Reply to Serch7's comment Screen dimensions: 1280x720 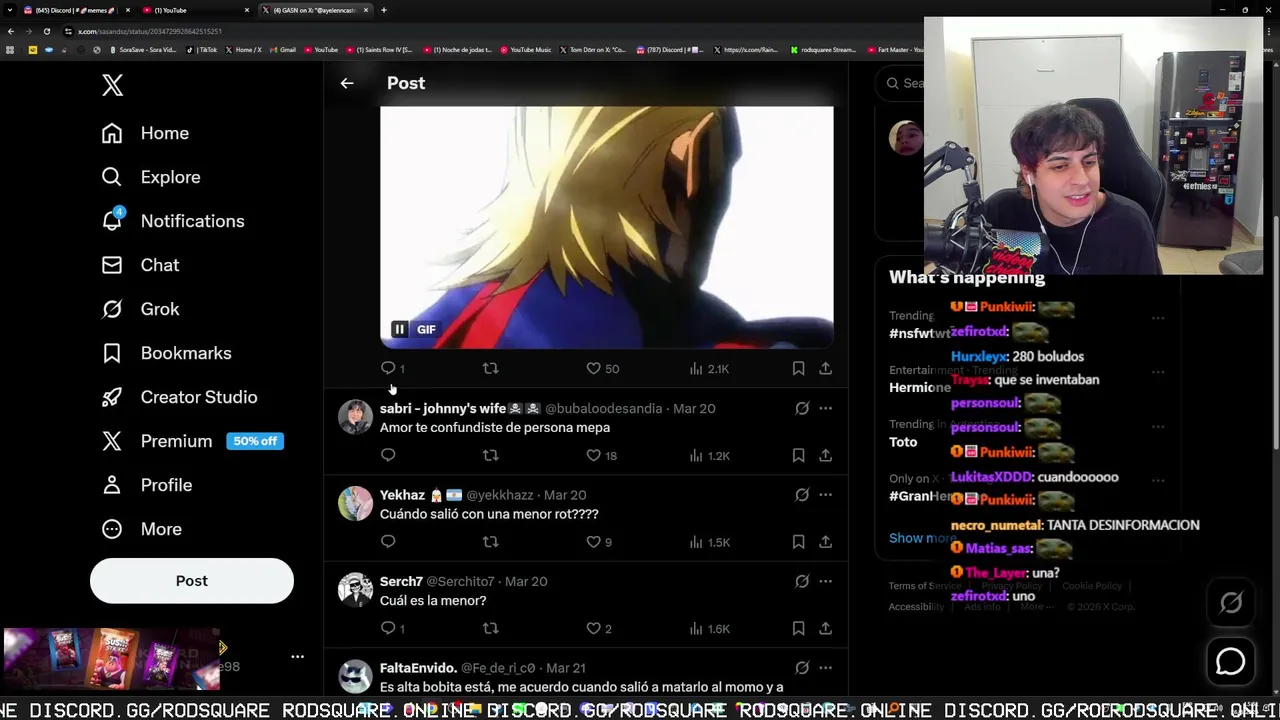393,628
